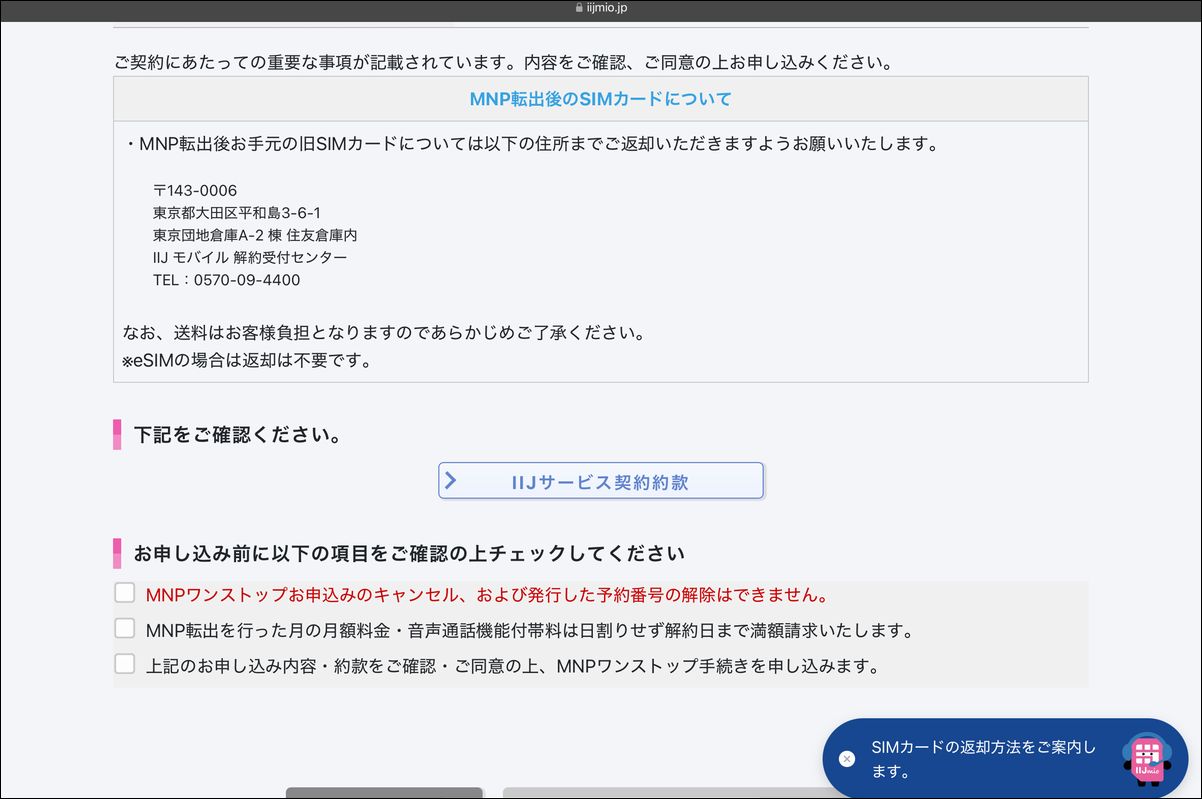Click the postal code 〒143-0006
Viewport: 1202px width, 799px height.
tap(195, 190)
